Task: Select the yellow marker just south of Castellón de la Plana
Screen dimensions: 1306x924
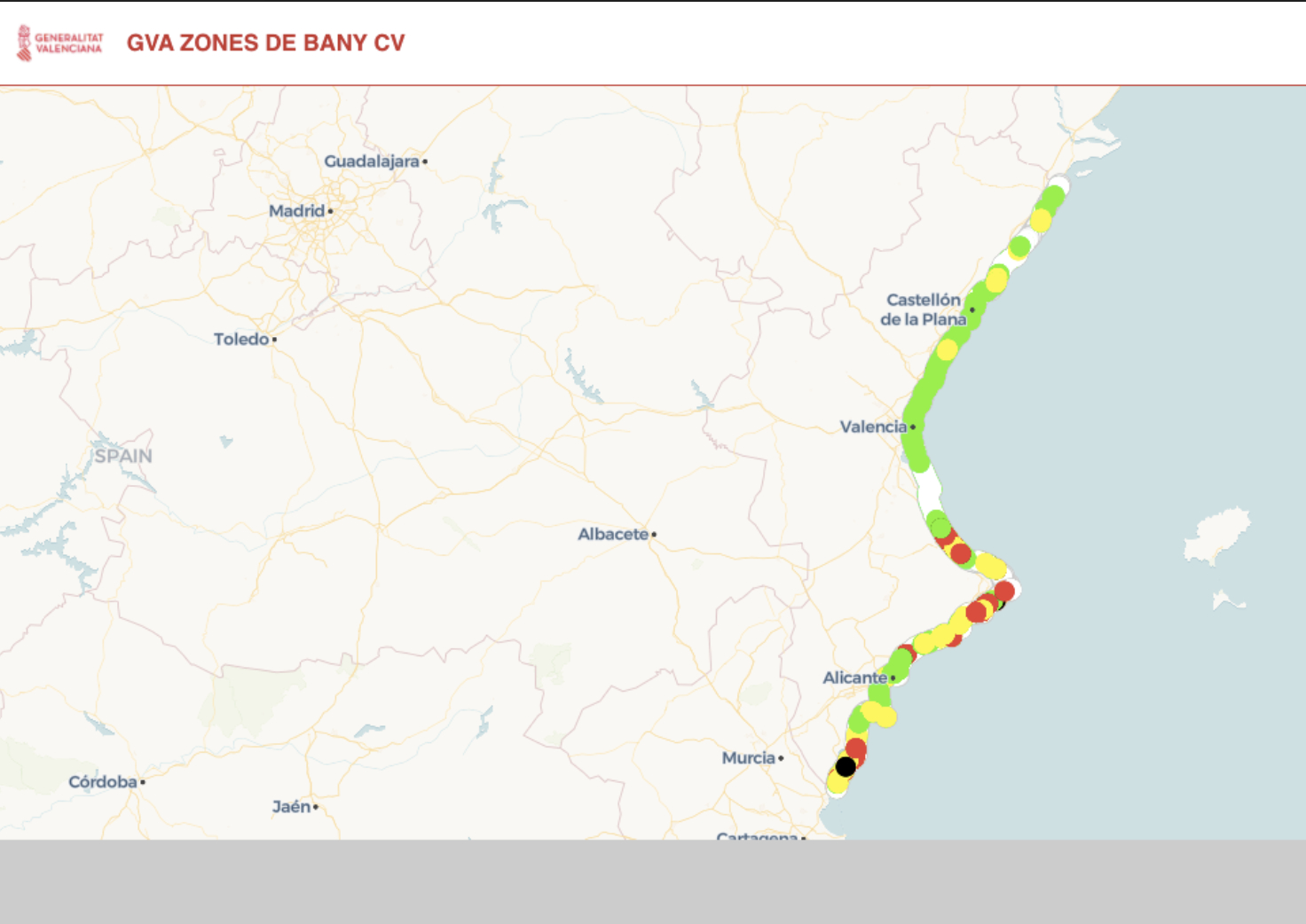Action: [947, 350]
